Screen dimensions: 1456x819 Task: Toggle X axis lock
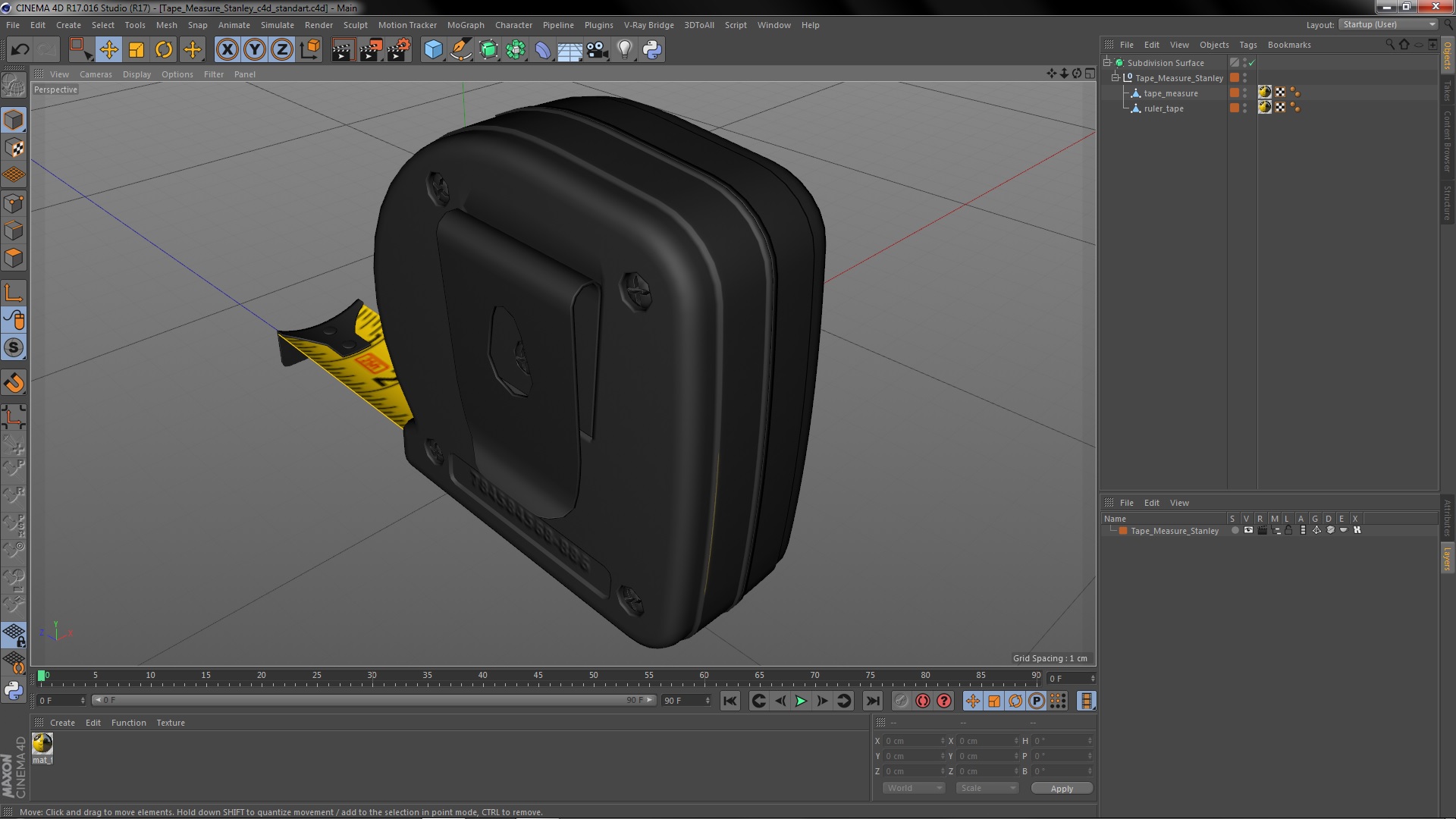point(227,50)
